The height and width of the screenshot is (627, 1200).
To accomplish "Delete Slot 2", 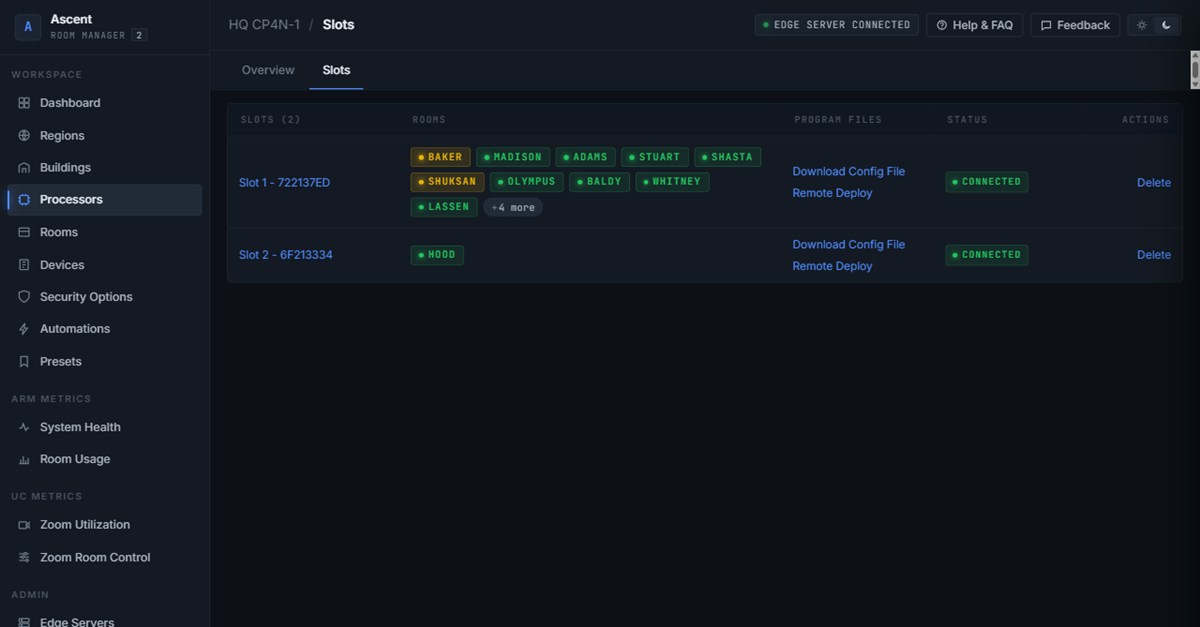I will [1154, 255].
